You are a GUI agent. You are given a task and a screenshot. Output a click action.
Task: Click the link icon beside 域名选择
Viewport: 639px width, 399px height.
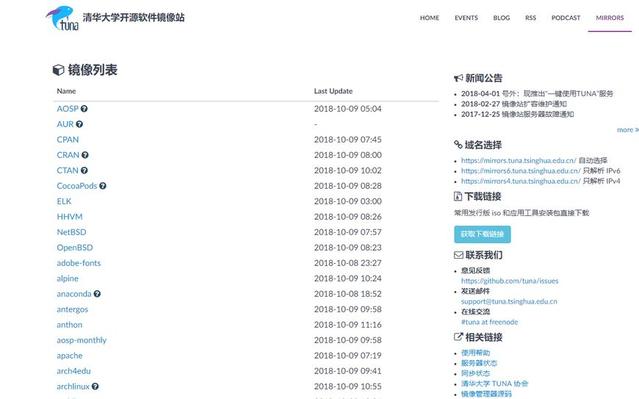tap(458, 144)
